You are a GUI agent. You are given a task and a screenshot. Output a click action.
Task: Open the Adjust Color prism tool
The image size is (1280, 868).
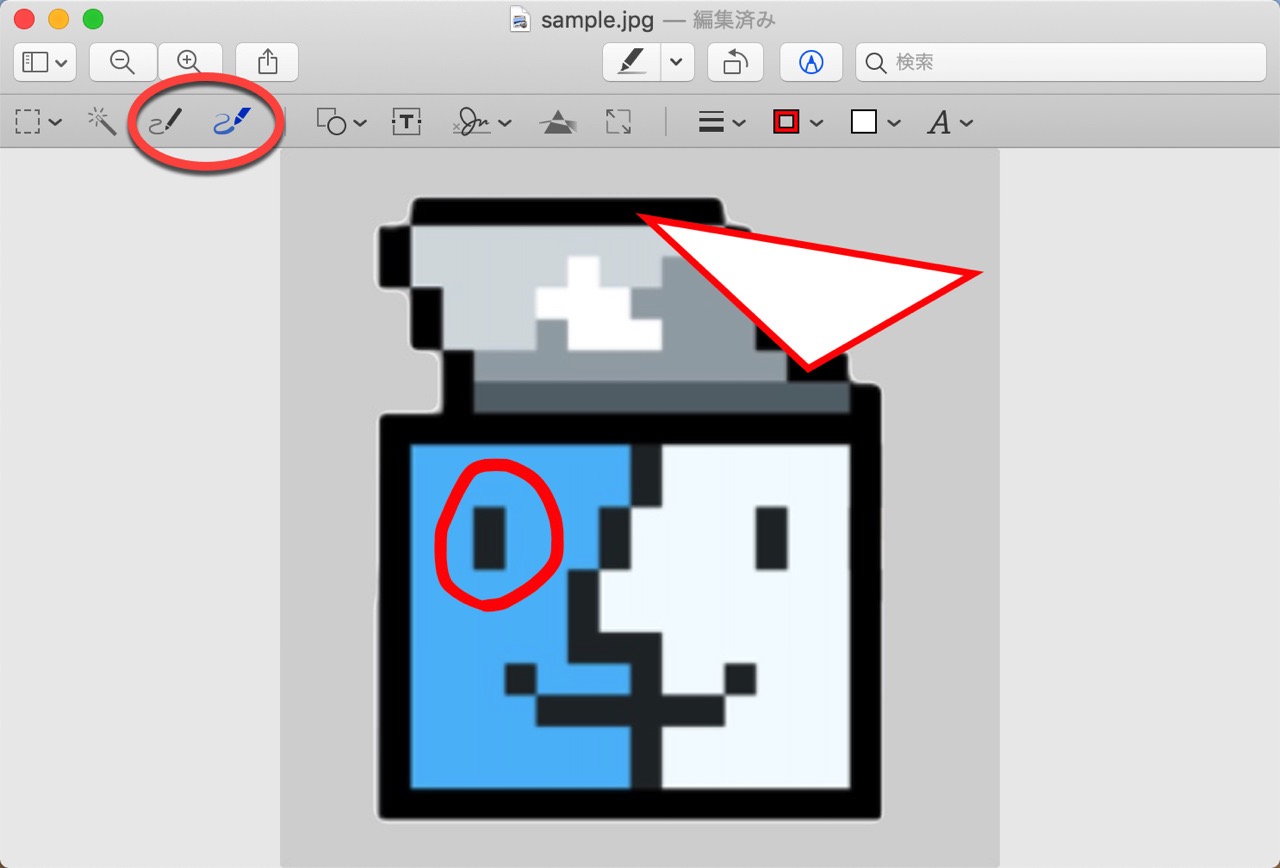(557, 122)
